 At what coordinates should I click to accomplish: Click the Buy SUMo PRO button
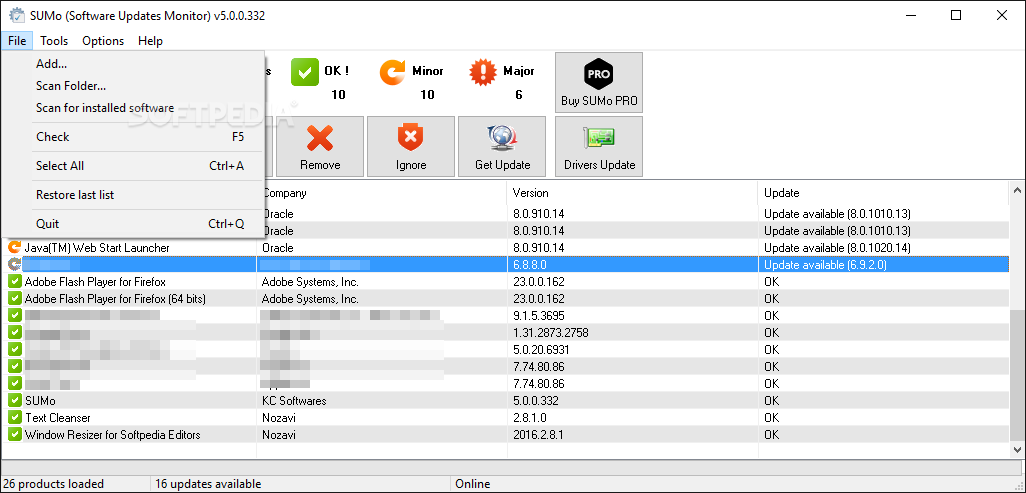click(x=599, y=82)
